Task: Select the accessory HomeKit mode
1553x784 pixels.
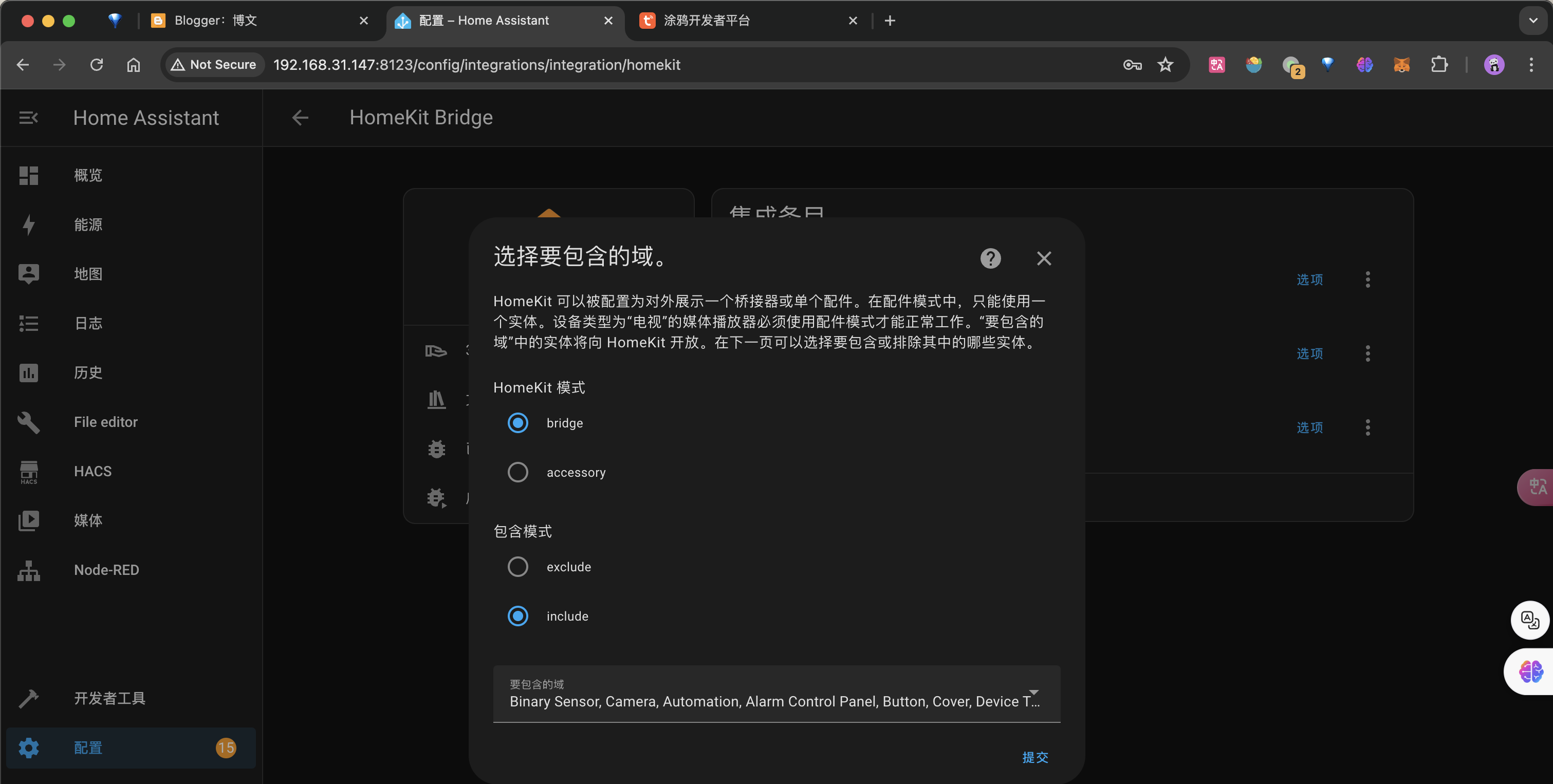Action: click(x=517, y=472)
